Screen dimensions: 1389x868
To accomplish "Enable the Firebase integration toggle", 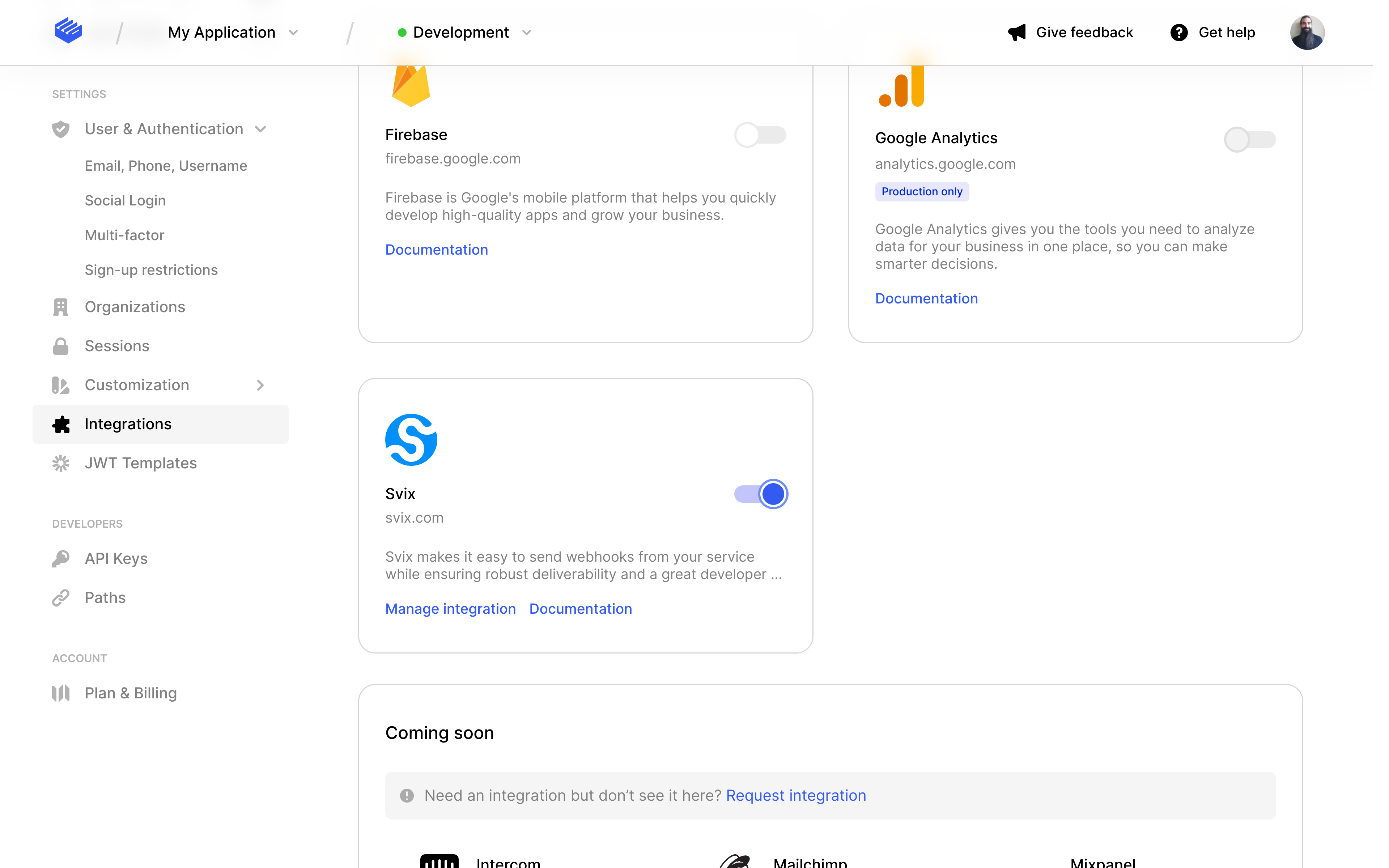I will tap(760, 136).
